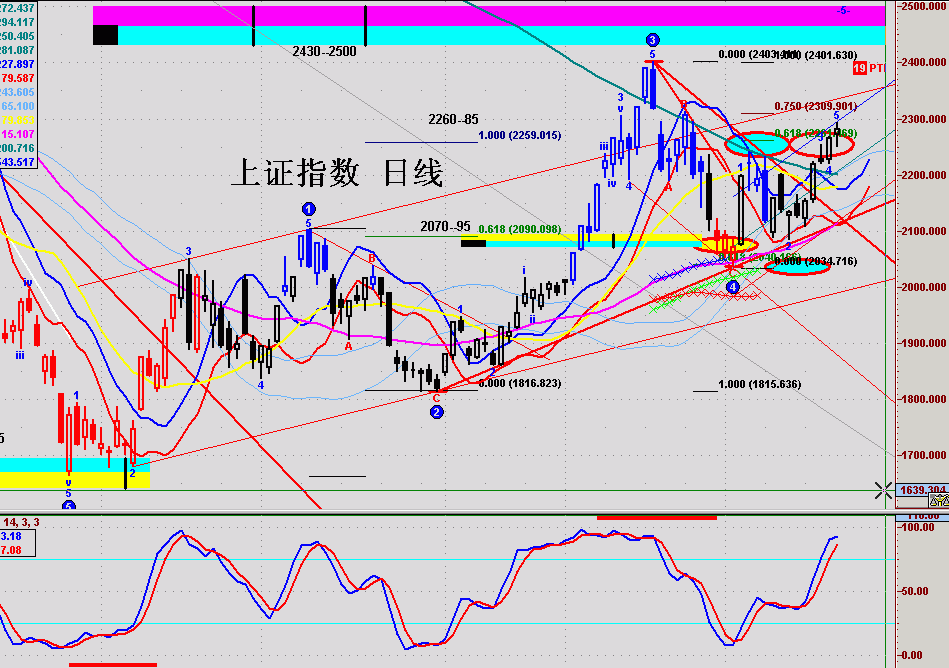Select the 2070--95 target label

coord(445,226)
